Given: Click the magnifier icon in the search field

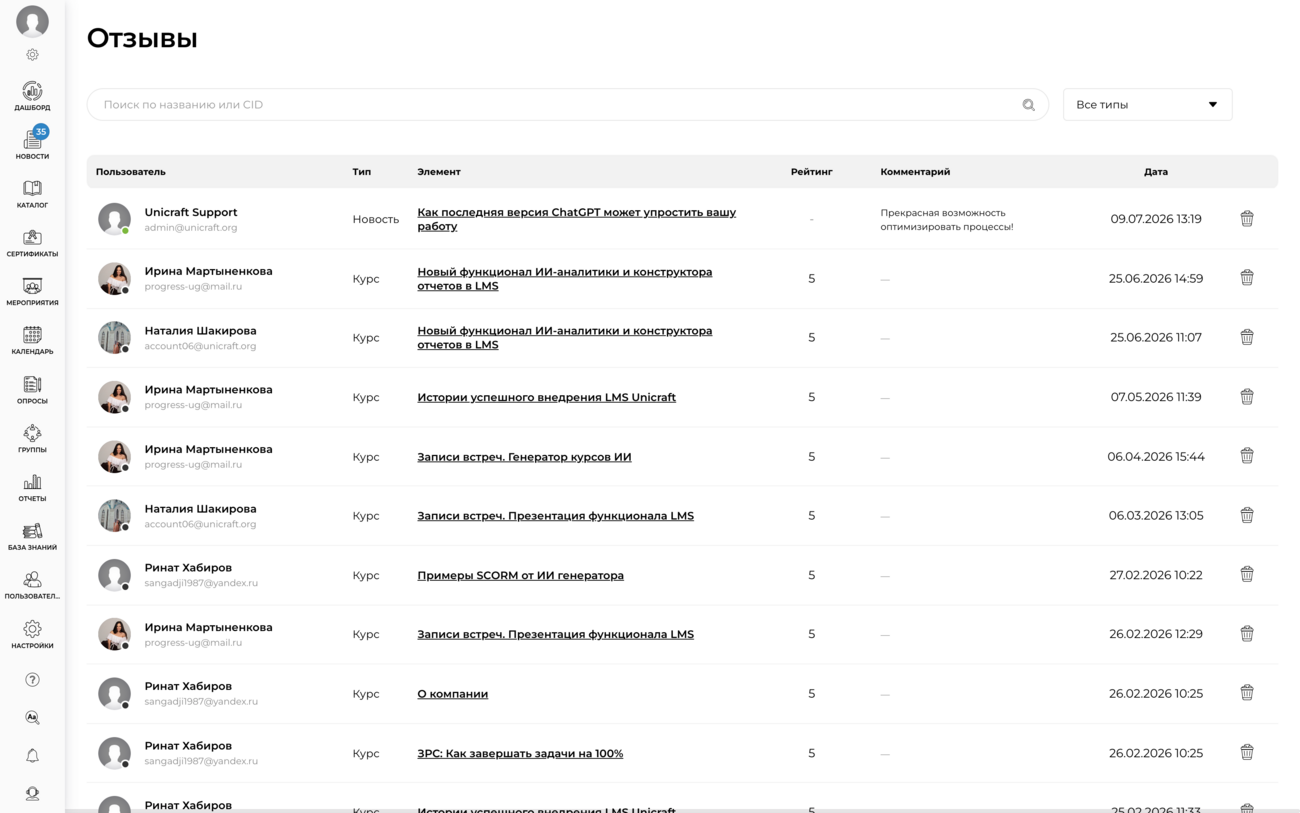Looking at the screenshot, I should click(x=1028, y=105).
